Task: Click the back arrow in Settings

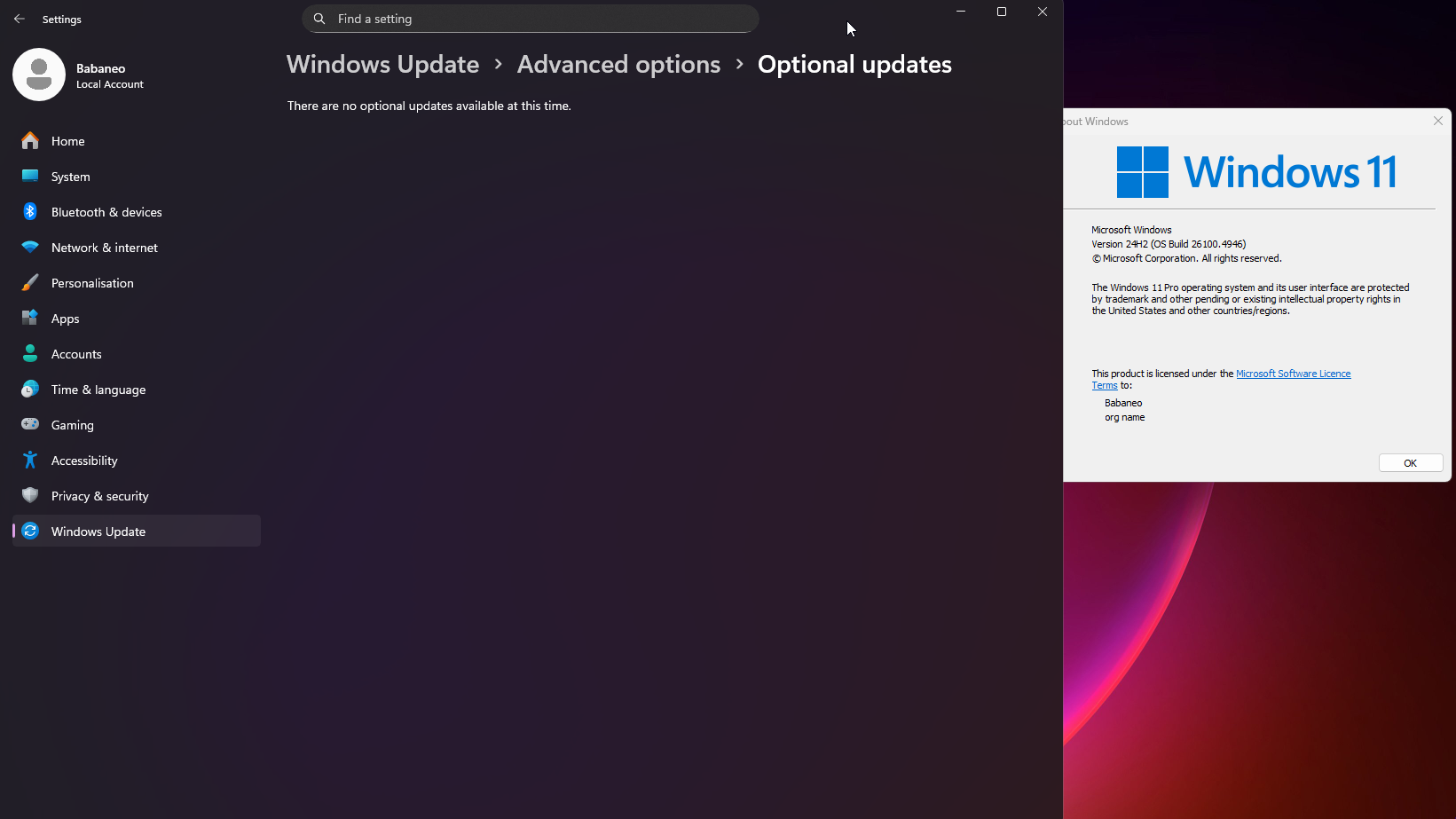Action: point(20,19)
